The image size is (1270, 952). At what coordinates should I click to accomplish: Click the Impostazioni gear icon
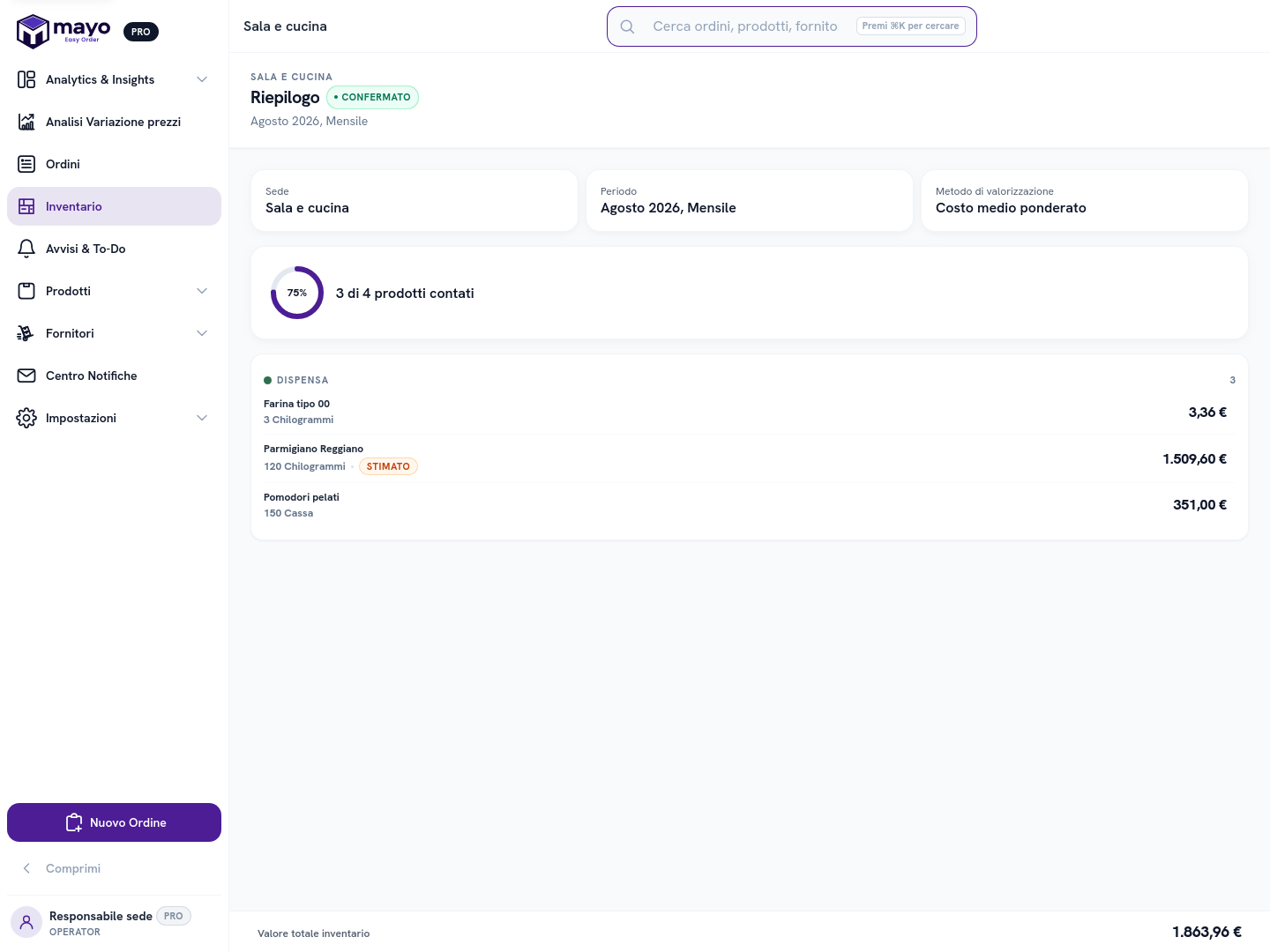tap(26, 418)
